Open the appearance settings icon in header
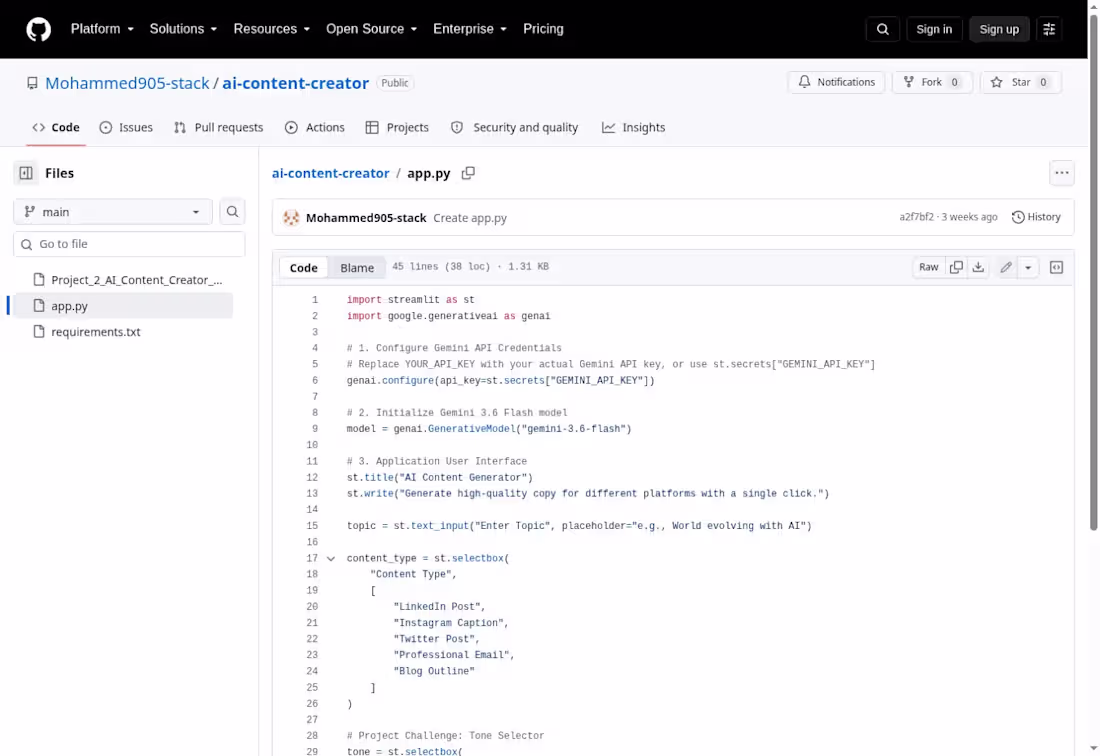 [1049, 29]
